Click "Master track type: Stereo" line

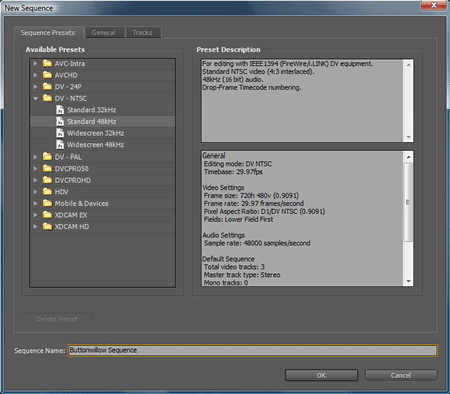[x=242, y=275]
